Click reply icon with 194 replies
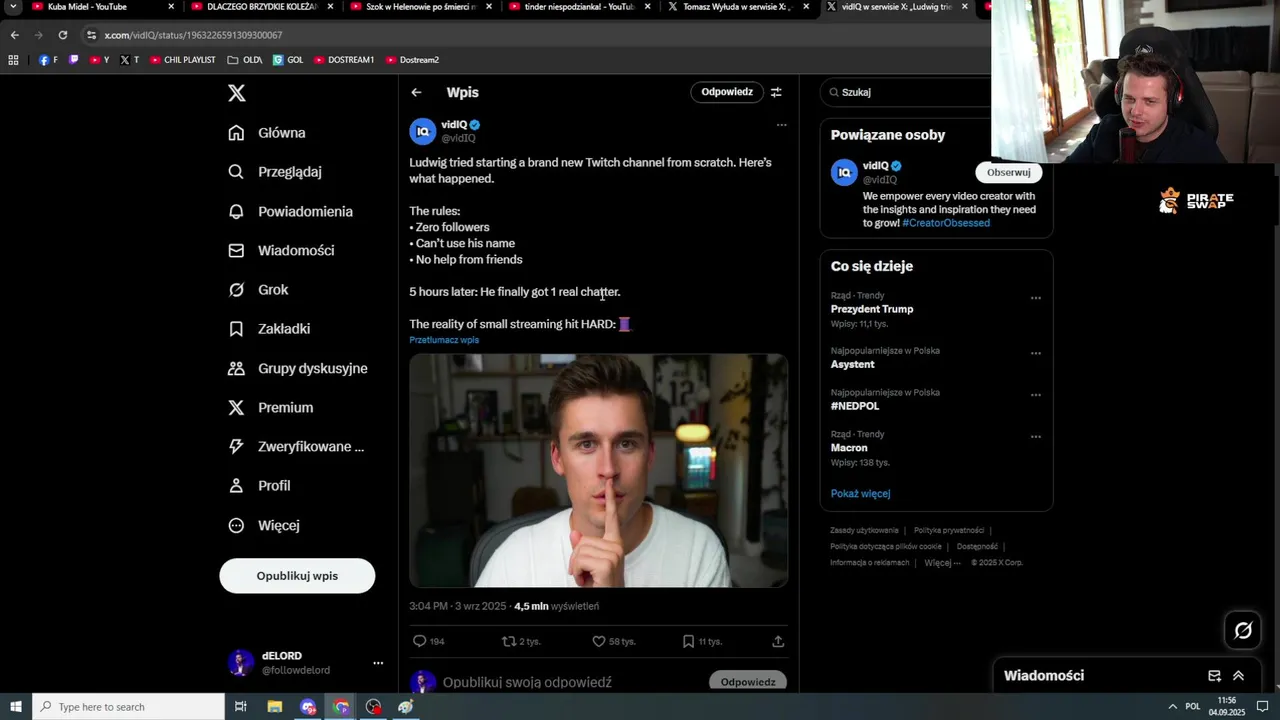 420,641
